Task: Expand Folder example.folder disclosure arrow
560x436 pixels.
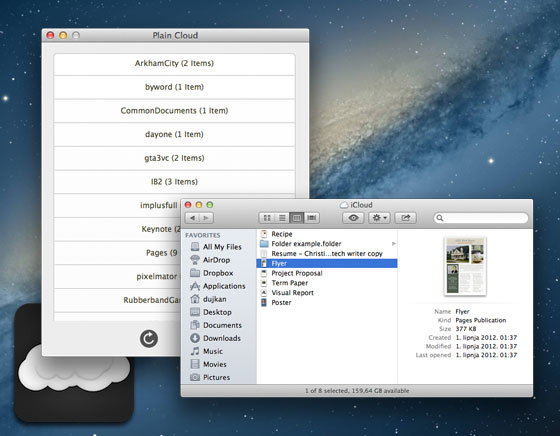Action: (x=394, y=244)
